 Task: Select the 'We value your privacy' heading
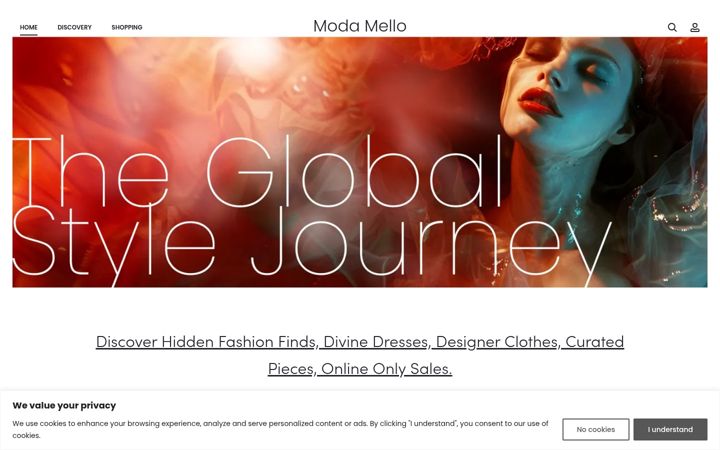[64, 405]
